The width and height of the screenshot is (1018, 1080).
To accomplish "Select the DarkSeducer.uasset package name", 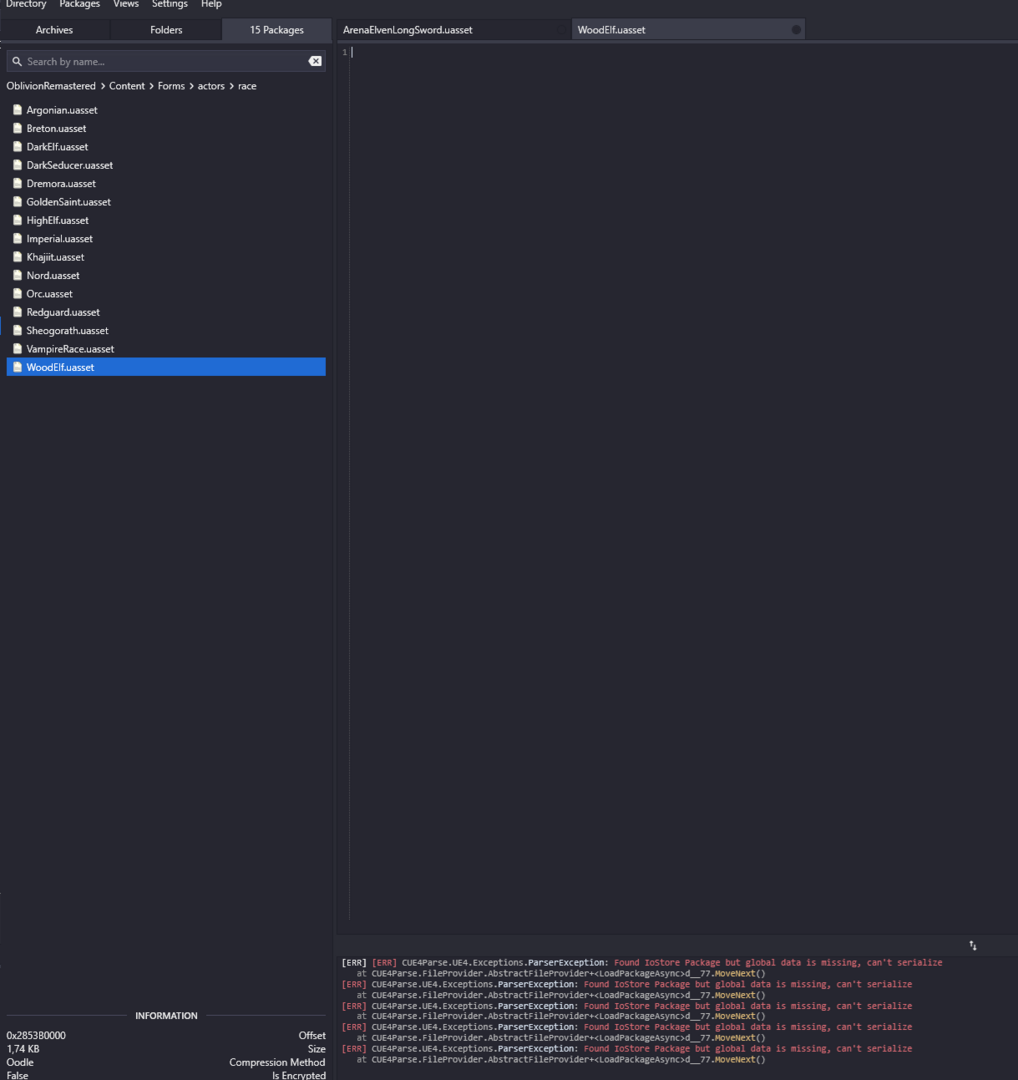I will pos(70,165).
